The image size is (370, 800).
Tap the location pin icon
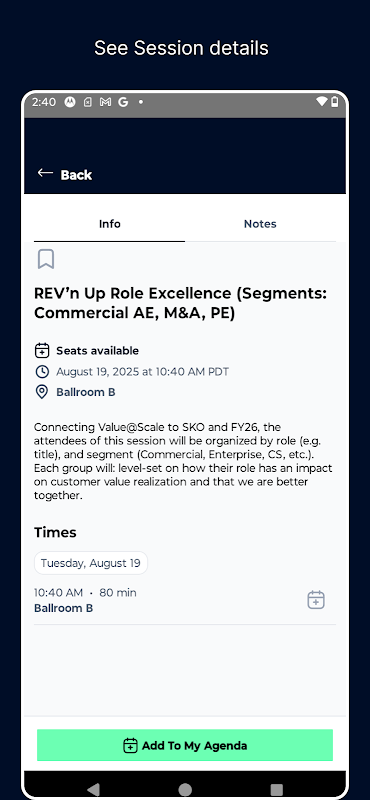point(42,392)
